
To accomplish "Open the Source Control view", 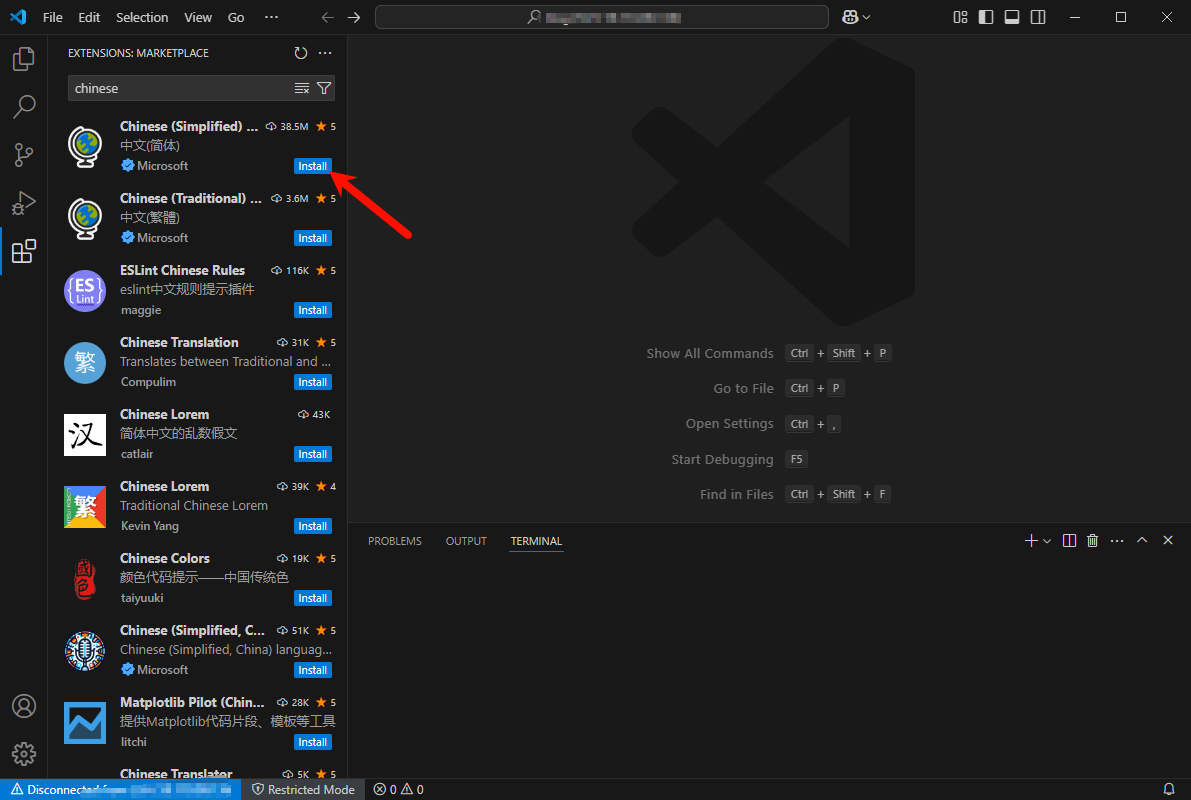I will coord(23,155).
